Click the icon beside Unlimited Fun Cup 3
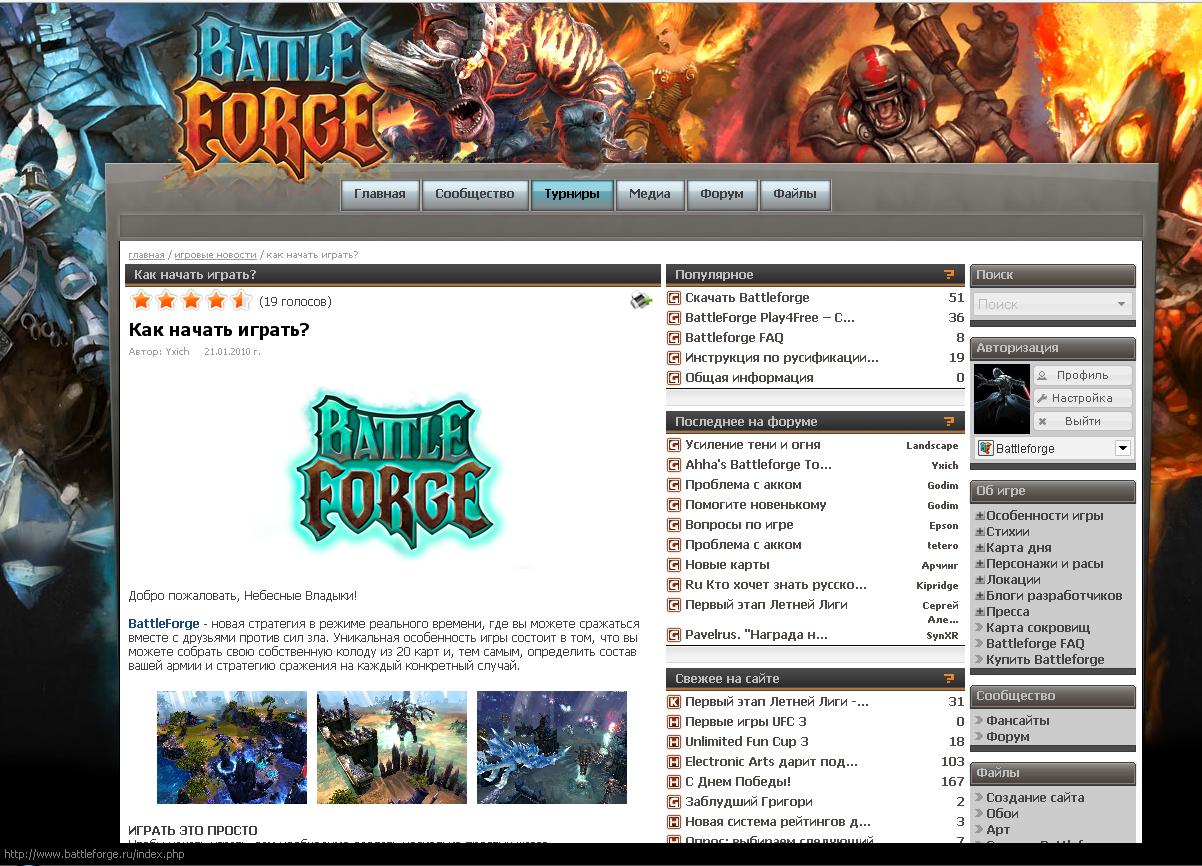Image resolution: width=1202 pixels, height=866 pixels. [x=674, y=742]
